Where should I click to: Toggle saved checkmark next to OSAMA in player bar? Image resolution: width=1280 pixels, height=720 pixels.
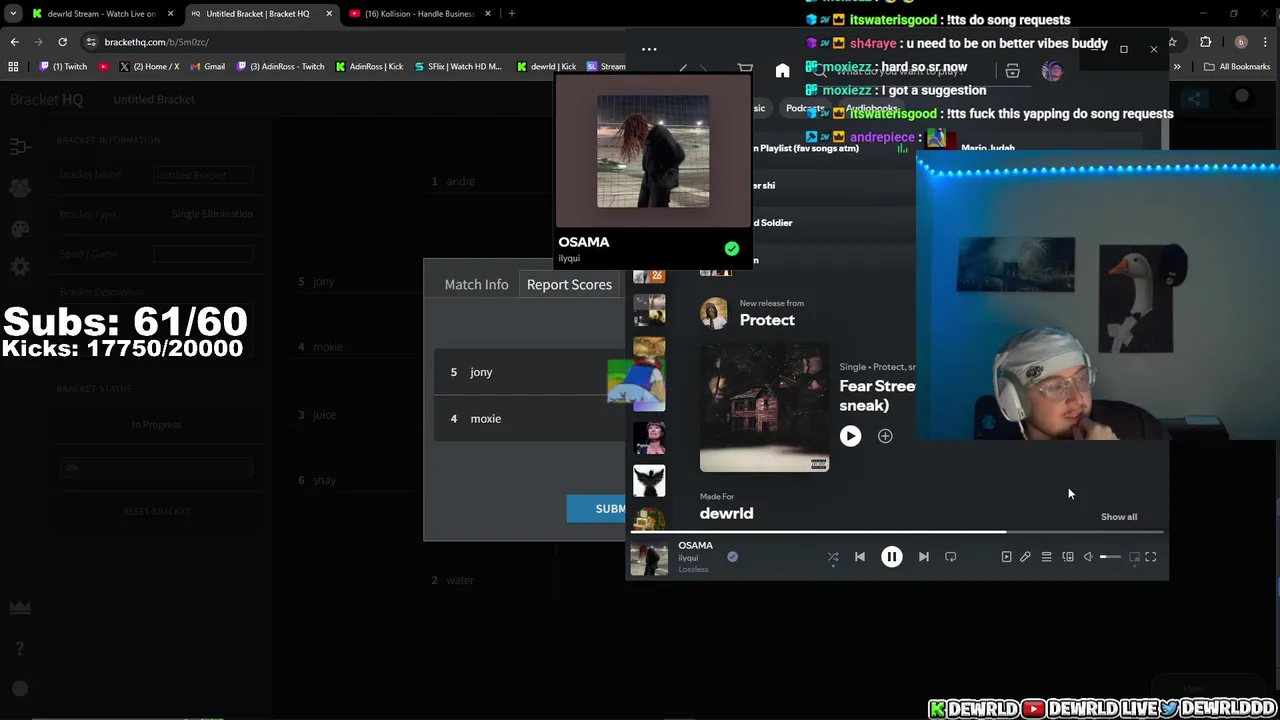[x=732, y=557]
